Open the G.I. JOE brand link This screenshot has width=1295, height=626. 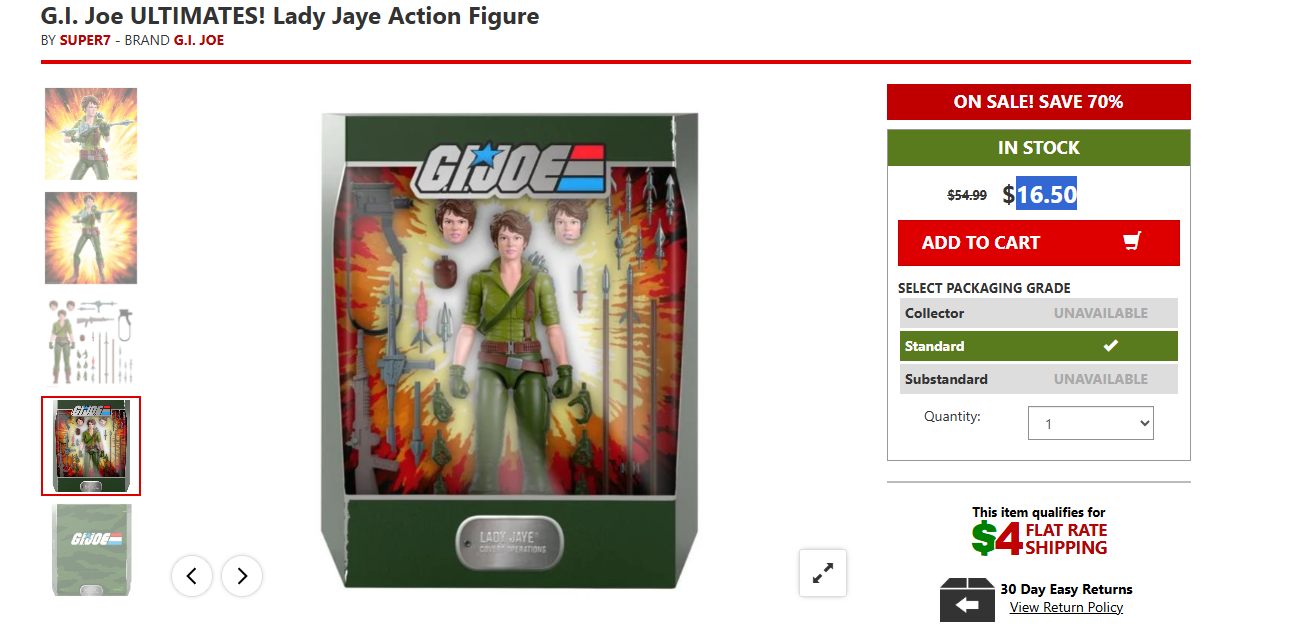coord(199,40)
